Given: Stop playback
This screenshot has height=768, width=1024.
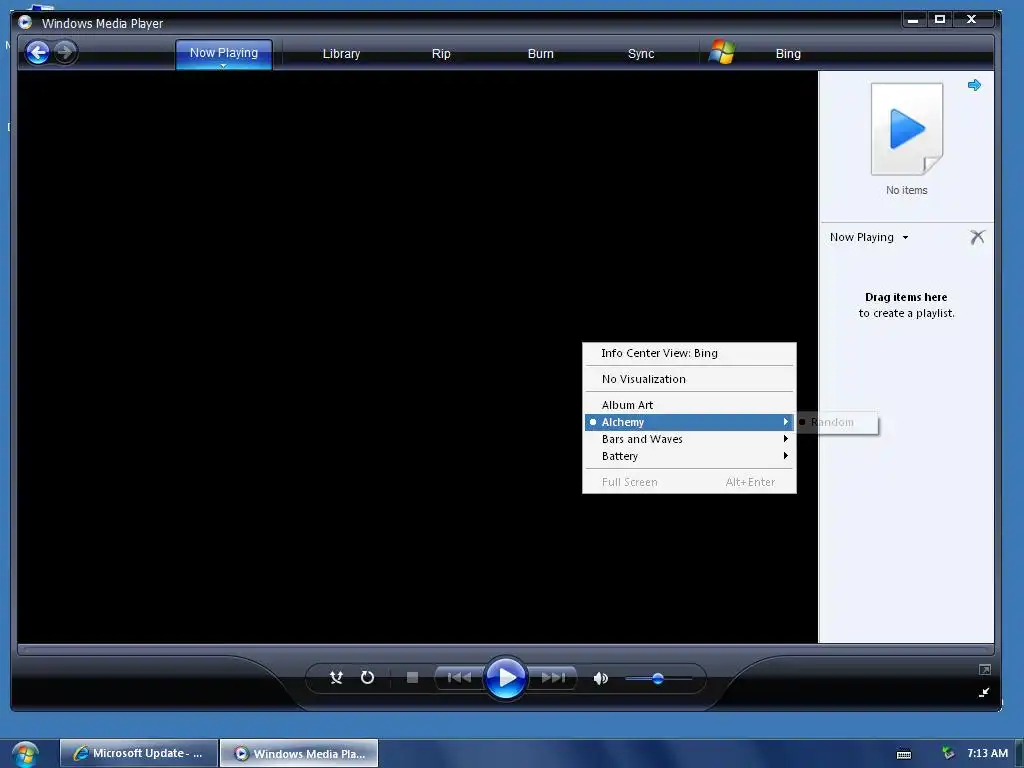Looking at the screenshot, I should pos(412,678).
